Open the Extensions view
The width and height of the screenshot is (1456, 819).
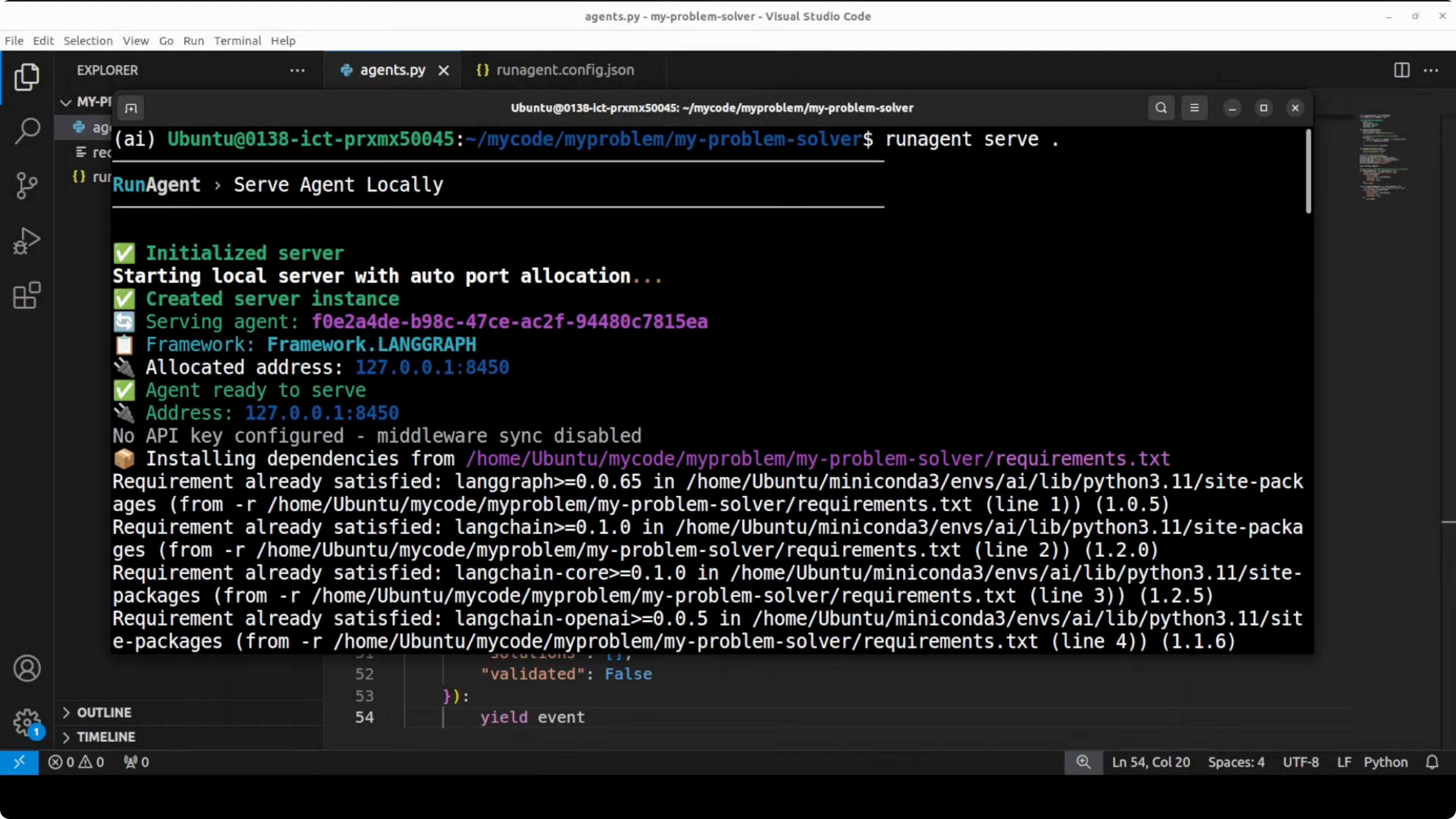tap(27, 295)
